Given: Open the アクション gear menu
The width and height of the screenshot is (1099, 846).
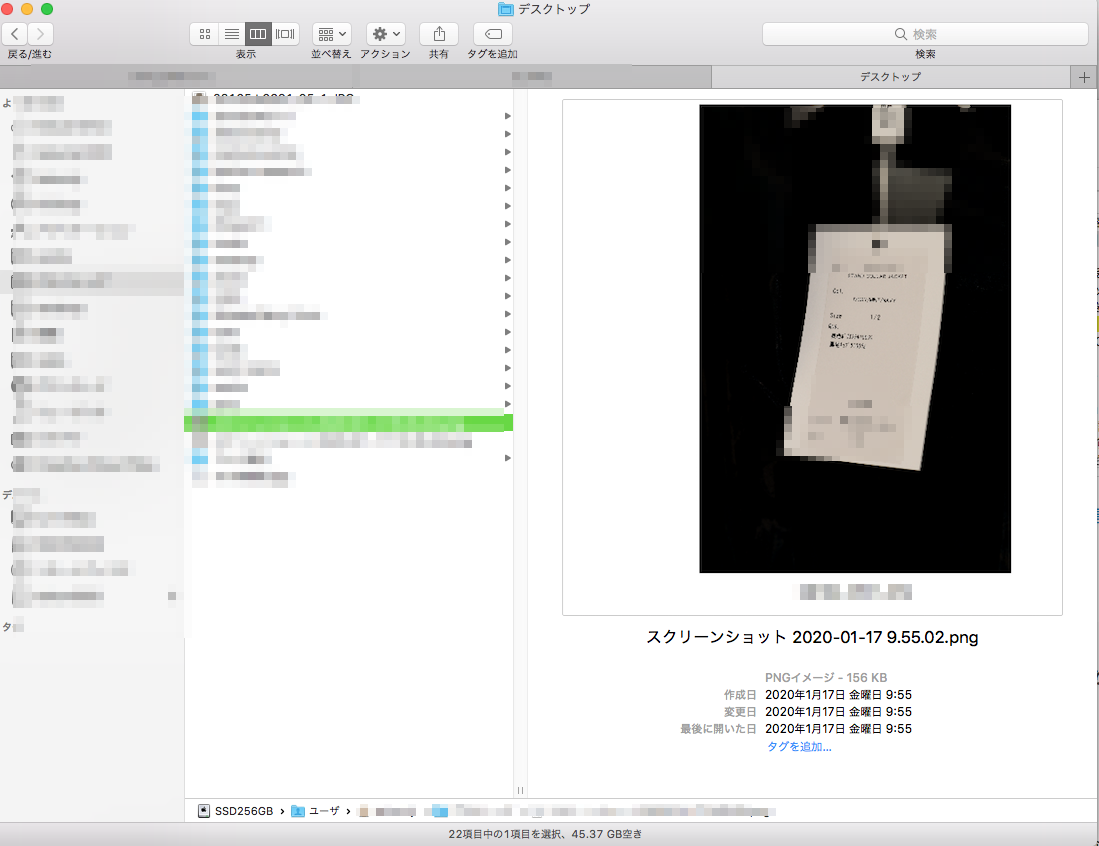Looking at the screenshot, I should [x=385, y=34].
